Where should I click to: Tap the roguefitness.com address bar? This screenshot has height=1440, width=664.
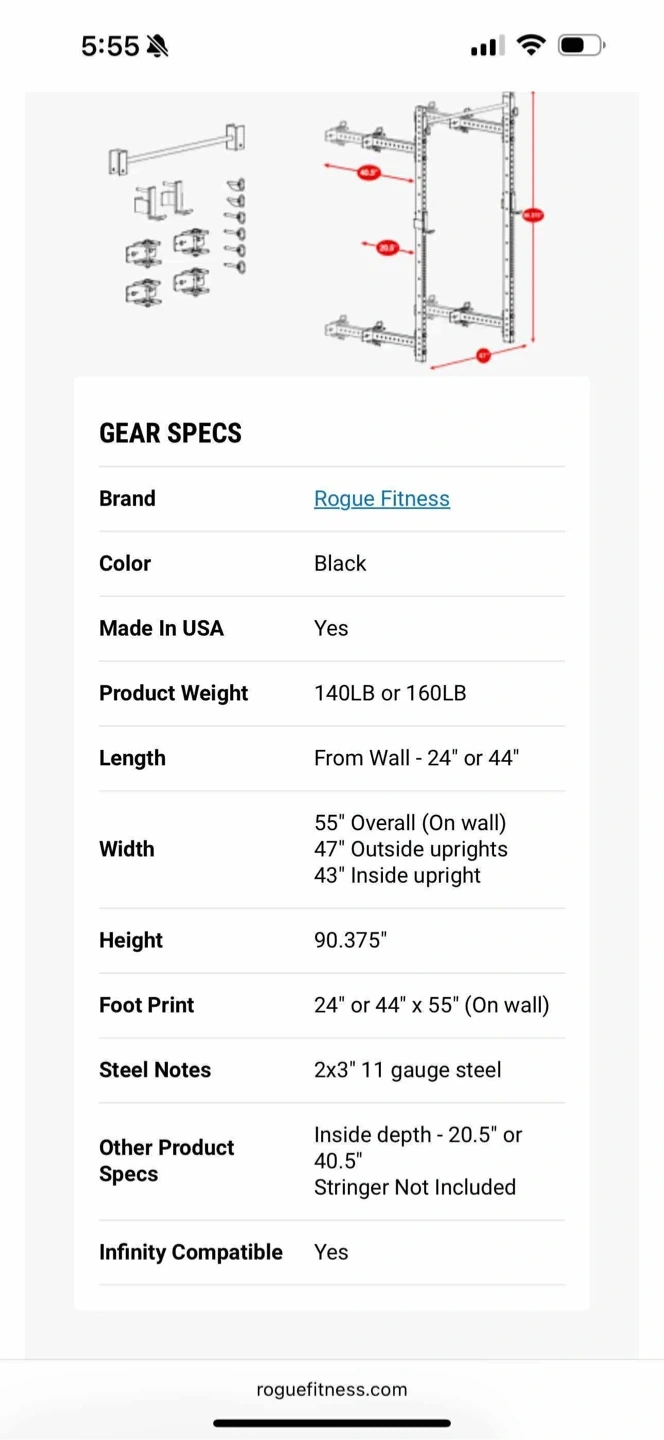pyautogui.click(x=332, y=1389)
